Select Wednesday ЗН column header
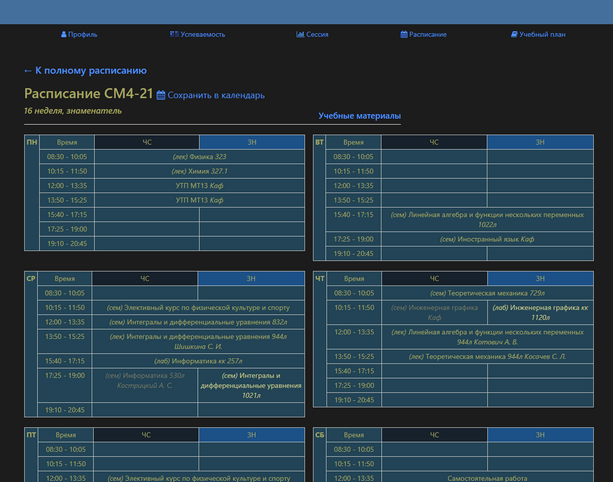This screenshot has height=482, width=613. [x=251, y=278]
